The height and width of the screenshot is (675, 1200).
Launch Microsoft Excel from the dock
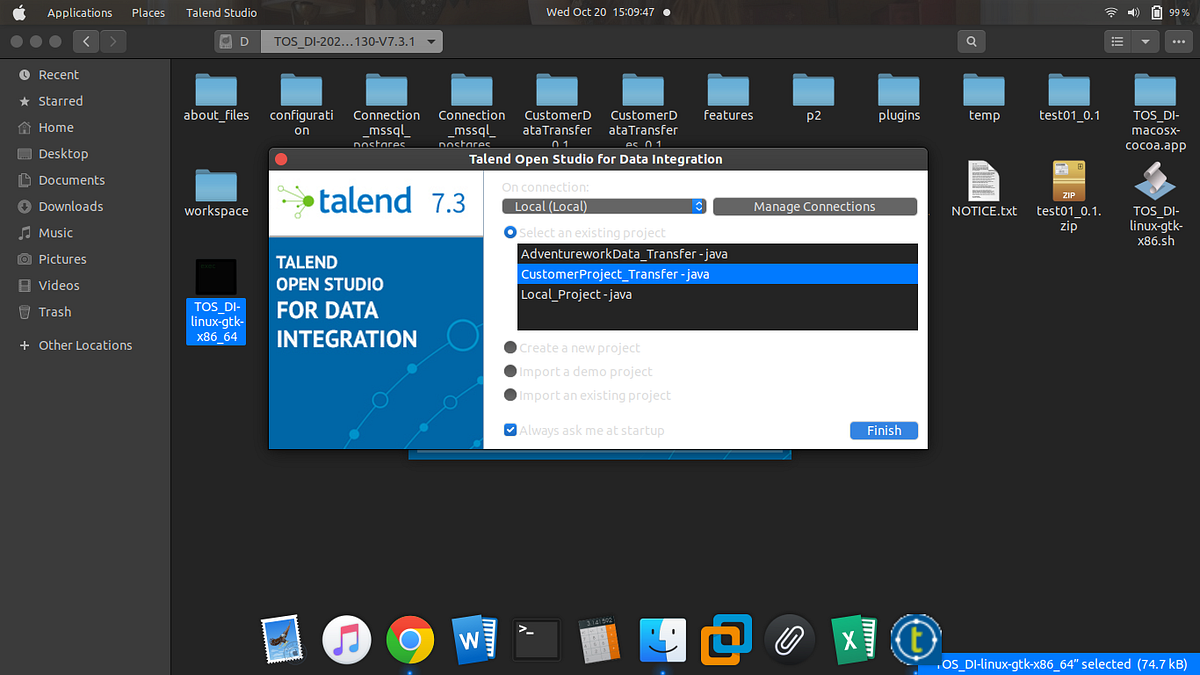(853, 640)
